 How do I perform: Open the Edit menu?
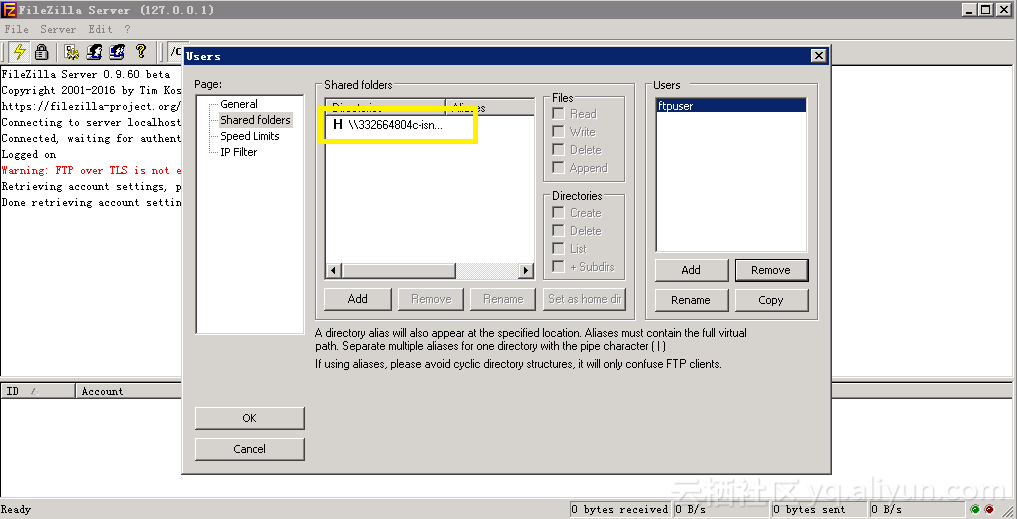point(101,29)
